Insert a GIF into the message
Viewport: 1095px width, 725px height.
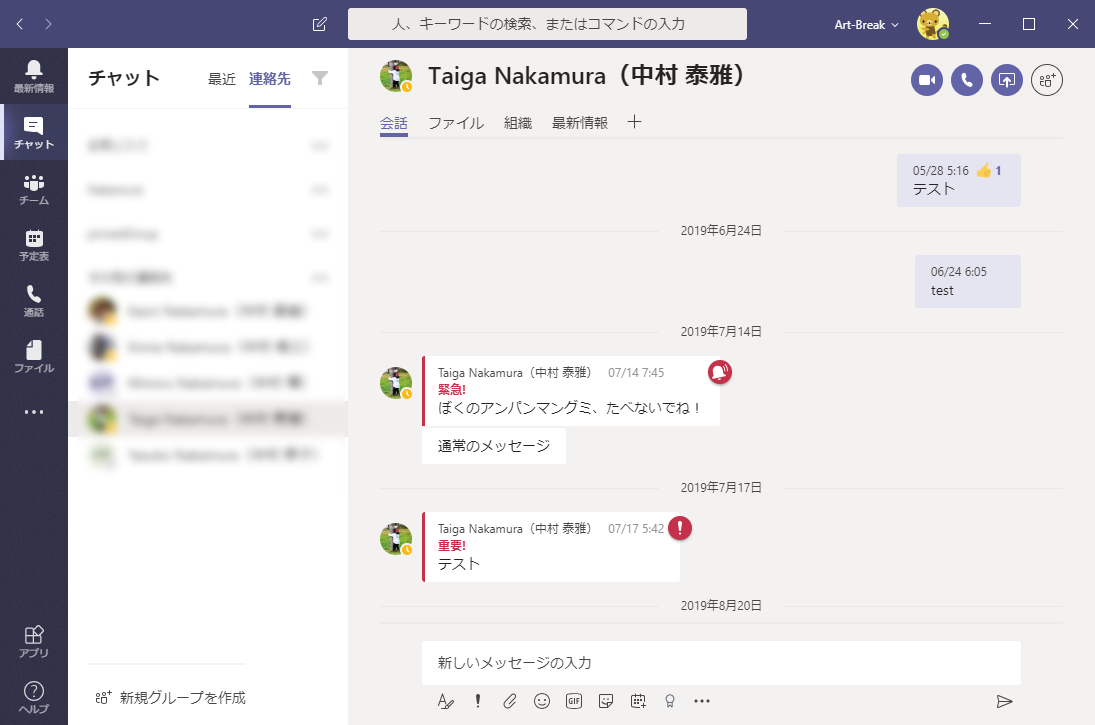(x=573, y=702)
